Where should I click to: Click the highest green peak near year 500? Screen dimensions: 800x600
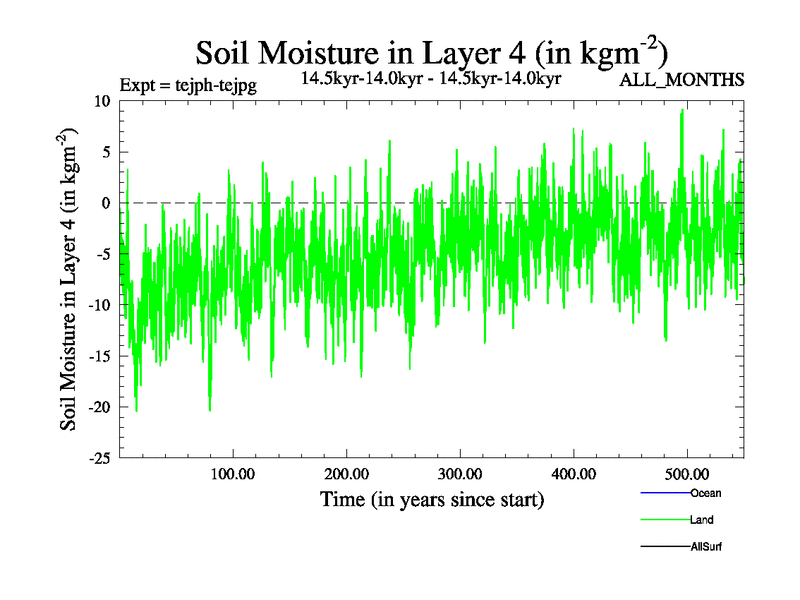682,111
